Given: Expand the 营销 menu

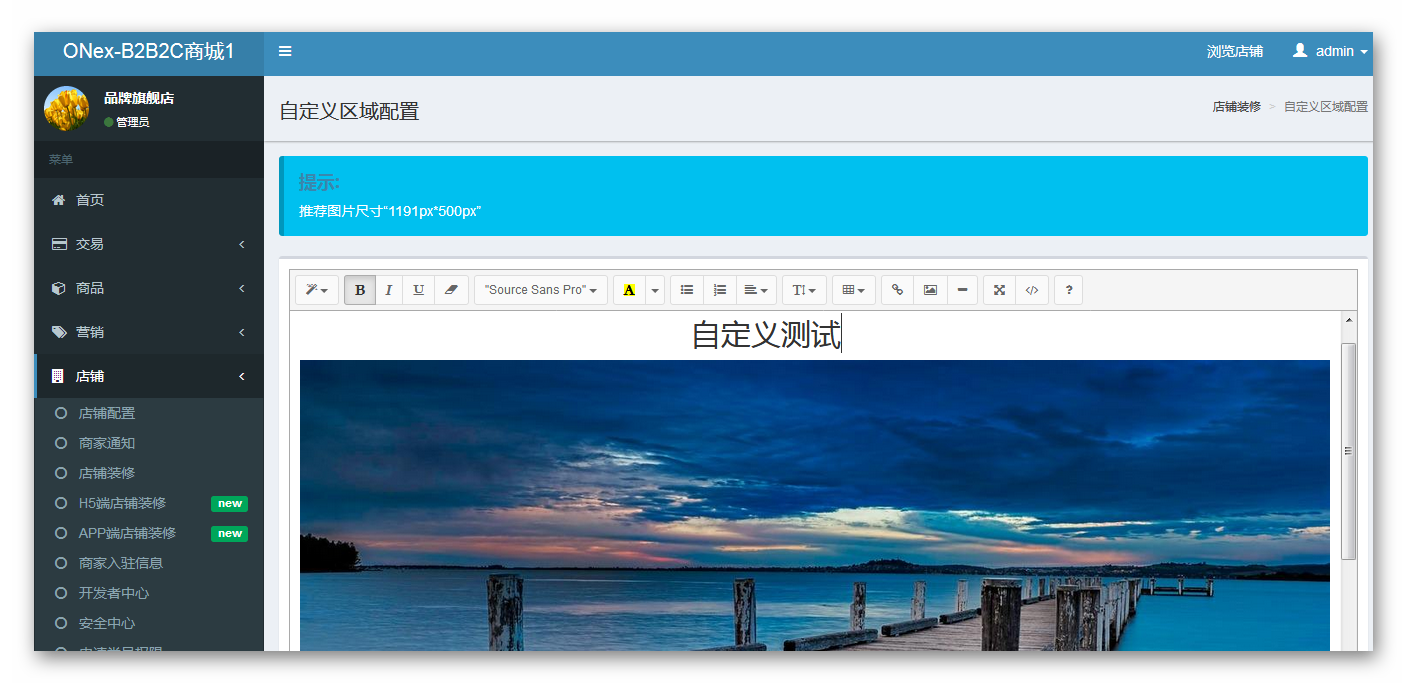Looking at the screenshot, I should pos(149,332).
